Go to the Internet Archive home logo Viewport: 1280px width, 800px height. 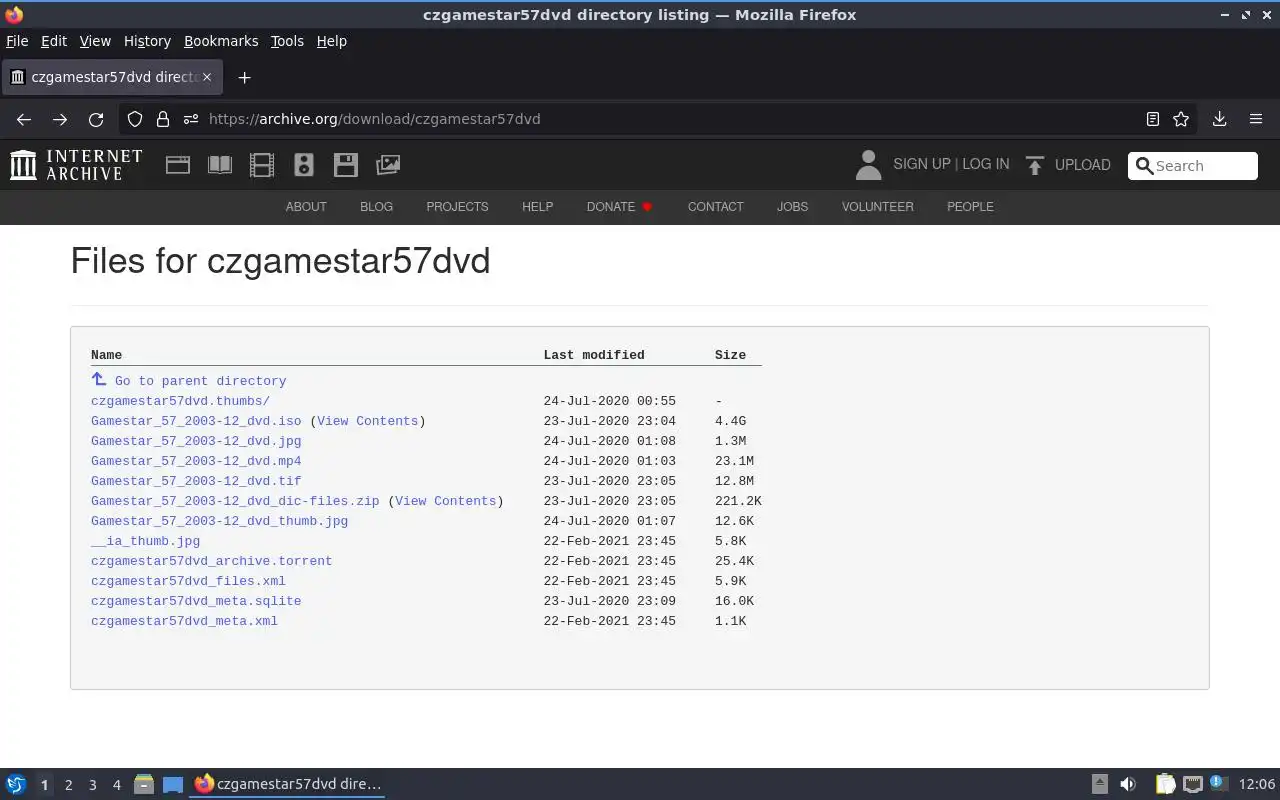coord(76,165)
